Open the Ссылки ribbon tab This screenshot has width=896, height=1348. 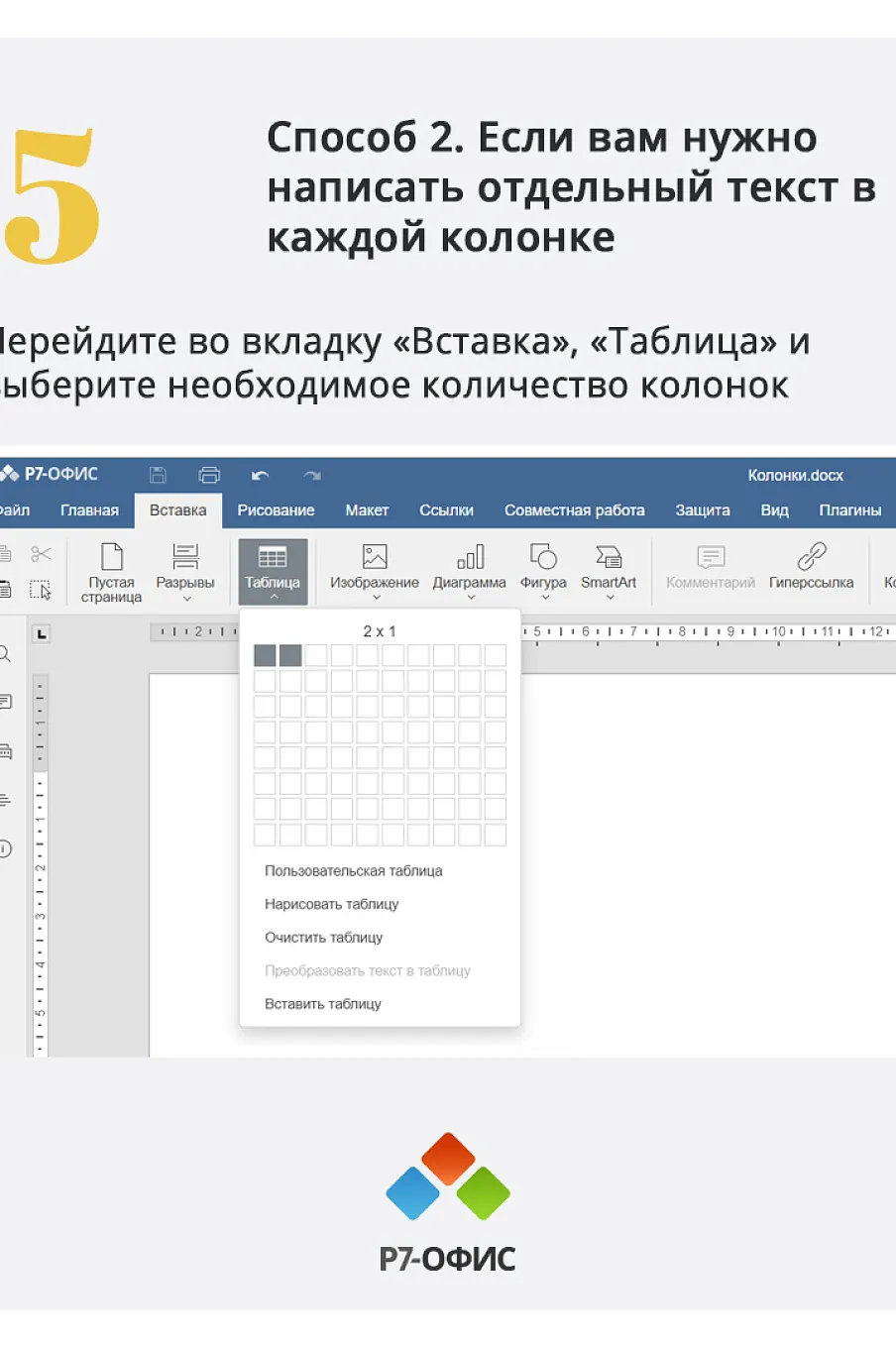(x=447, y=510)
